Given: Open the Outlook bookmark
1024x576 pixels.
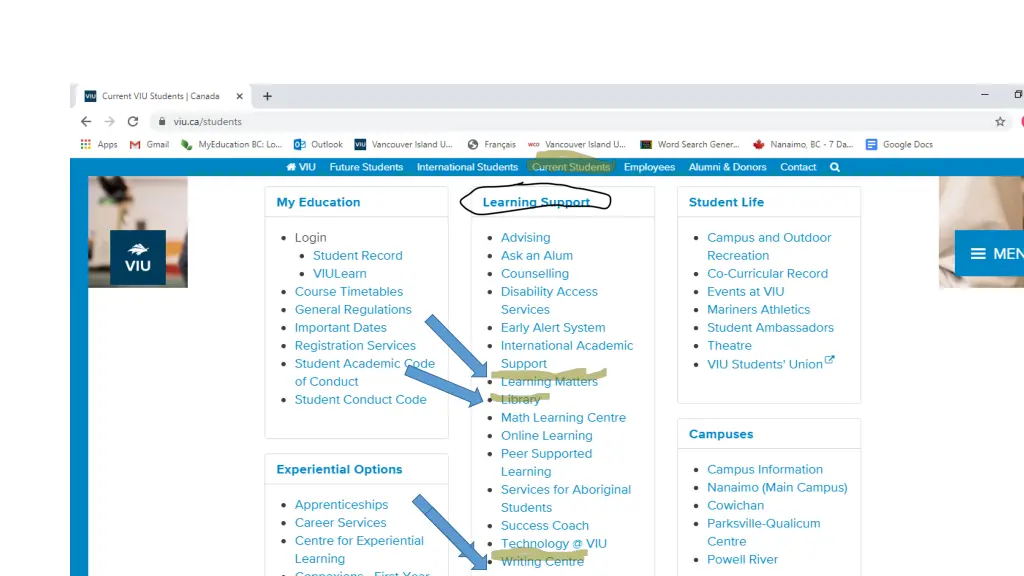Looking at the screenshot, I should tap(318, 144).
